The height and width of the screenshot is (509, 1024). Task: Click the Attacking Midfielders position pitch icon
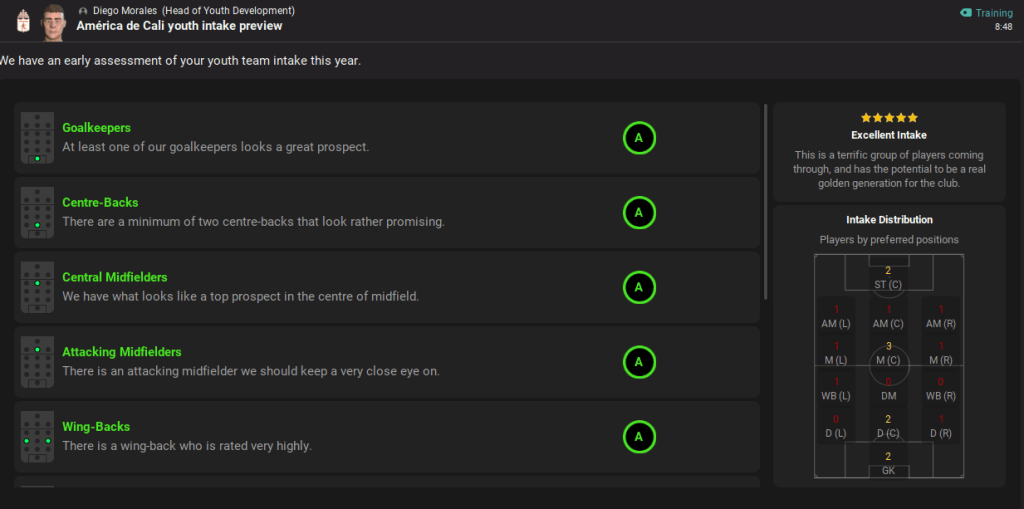[x=37, y=362]
